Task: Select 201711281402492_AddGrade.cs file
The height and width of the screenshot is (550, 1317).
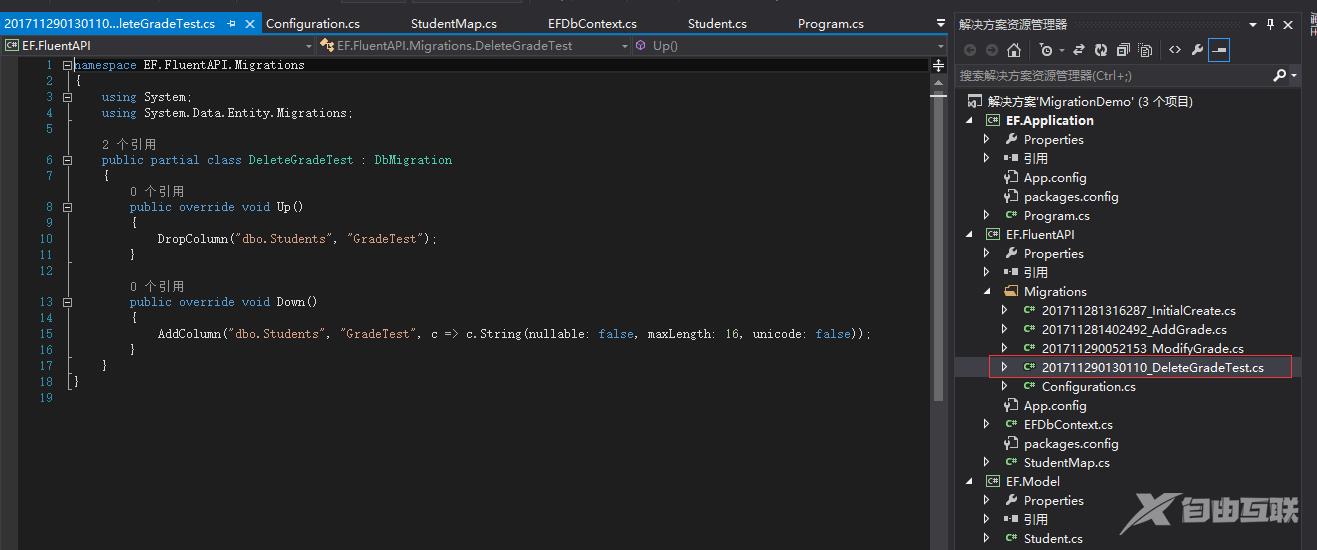Action: tap(1133, 329)
